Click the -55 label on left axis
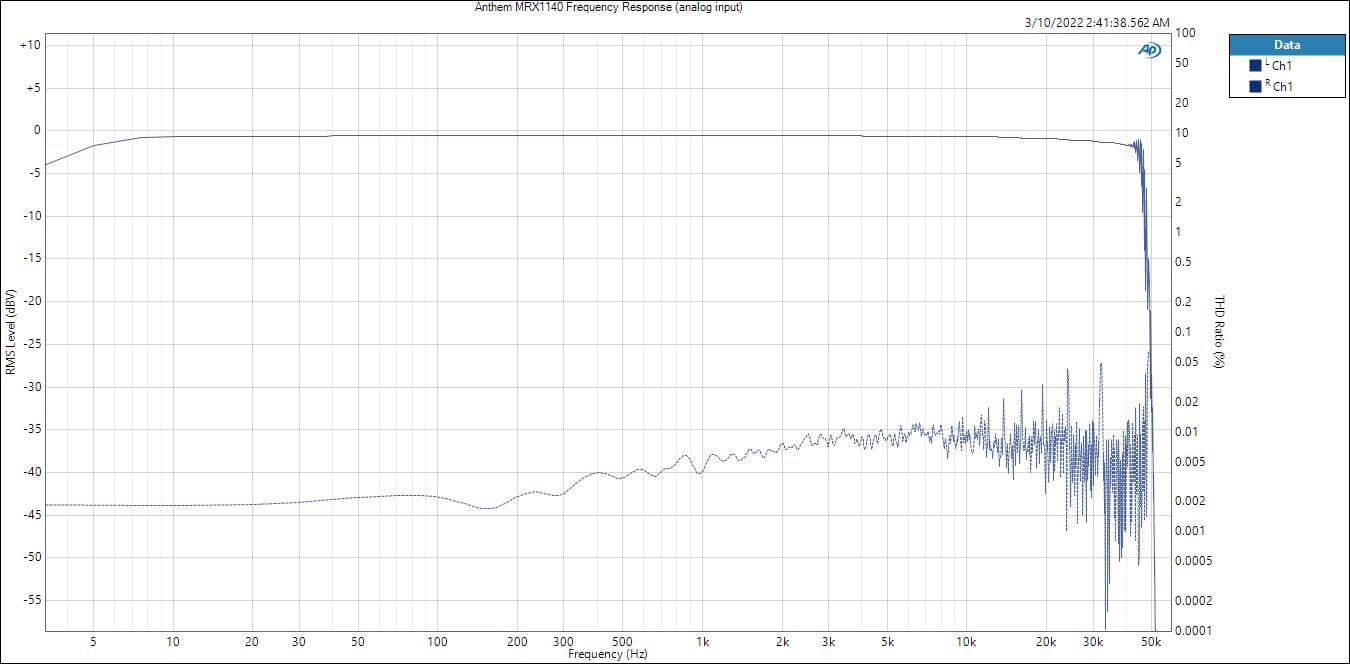 click(x=30, y=600)
